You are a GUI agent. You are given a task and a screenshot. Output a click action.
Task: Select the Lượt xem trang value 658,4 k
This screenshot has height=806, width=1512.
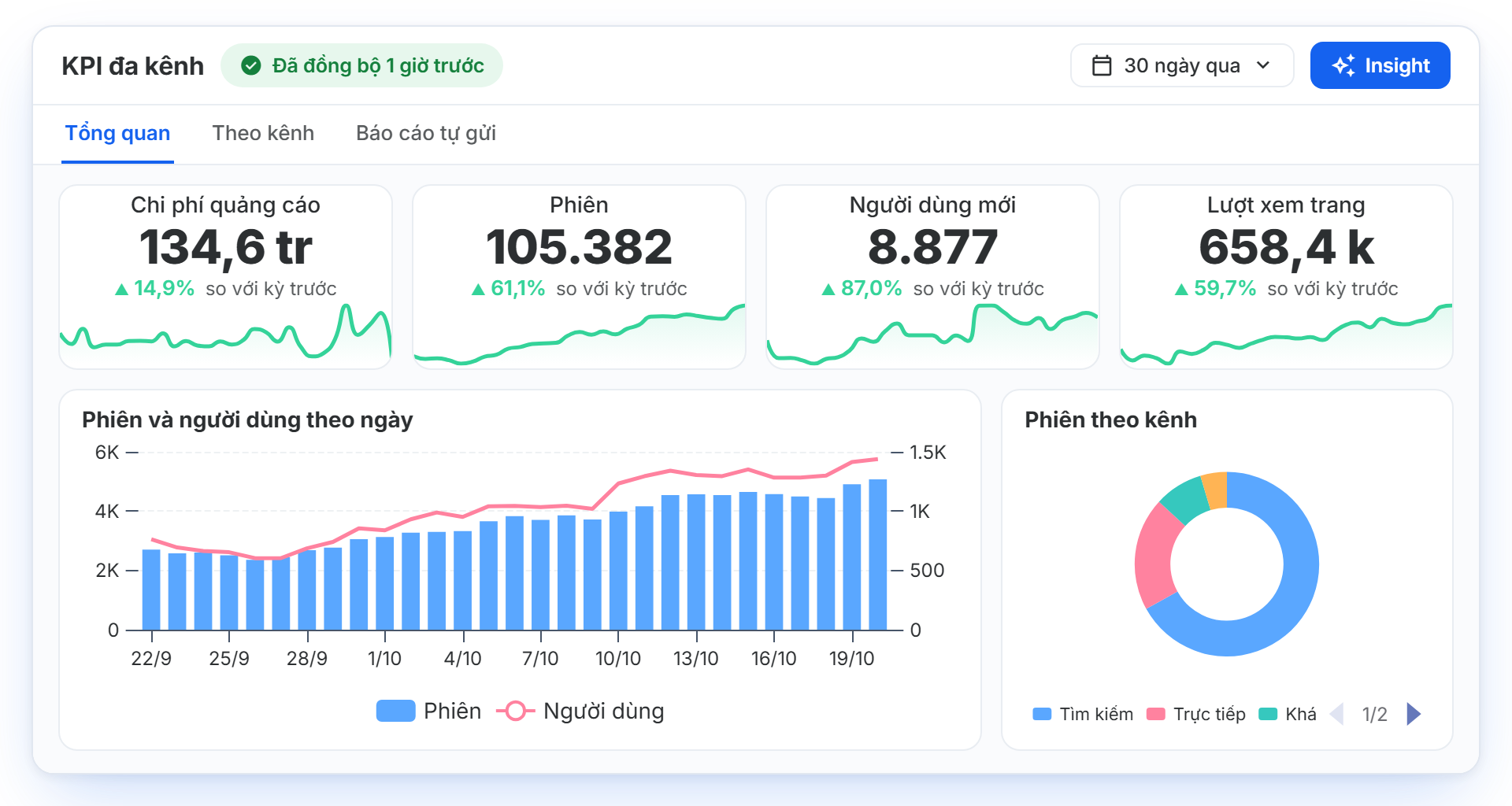pyautogui.click(x=1286, y=247)
